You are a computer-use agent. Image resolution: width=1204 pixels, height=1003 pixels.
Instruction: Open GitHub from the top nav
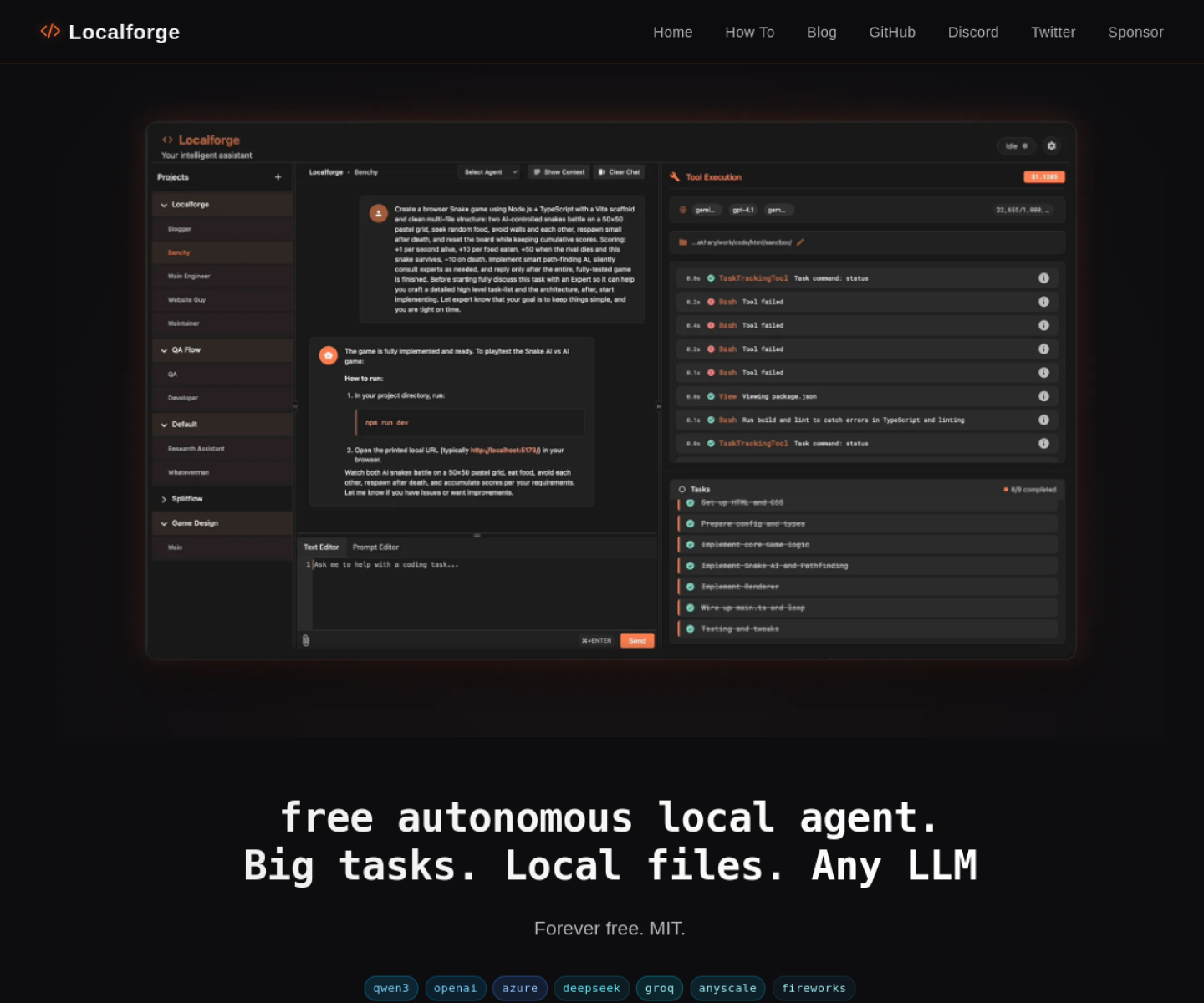coord(892,32)
